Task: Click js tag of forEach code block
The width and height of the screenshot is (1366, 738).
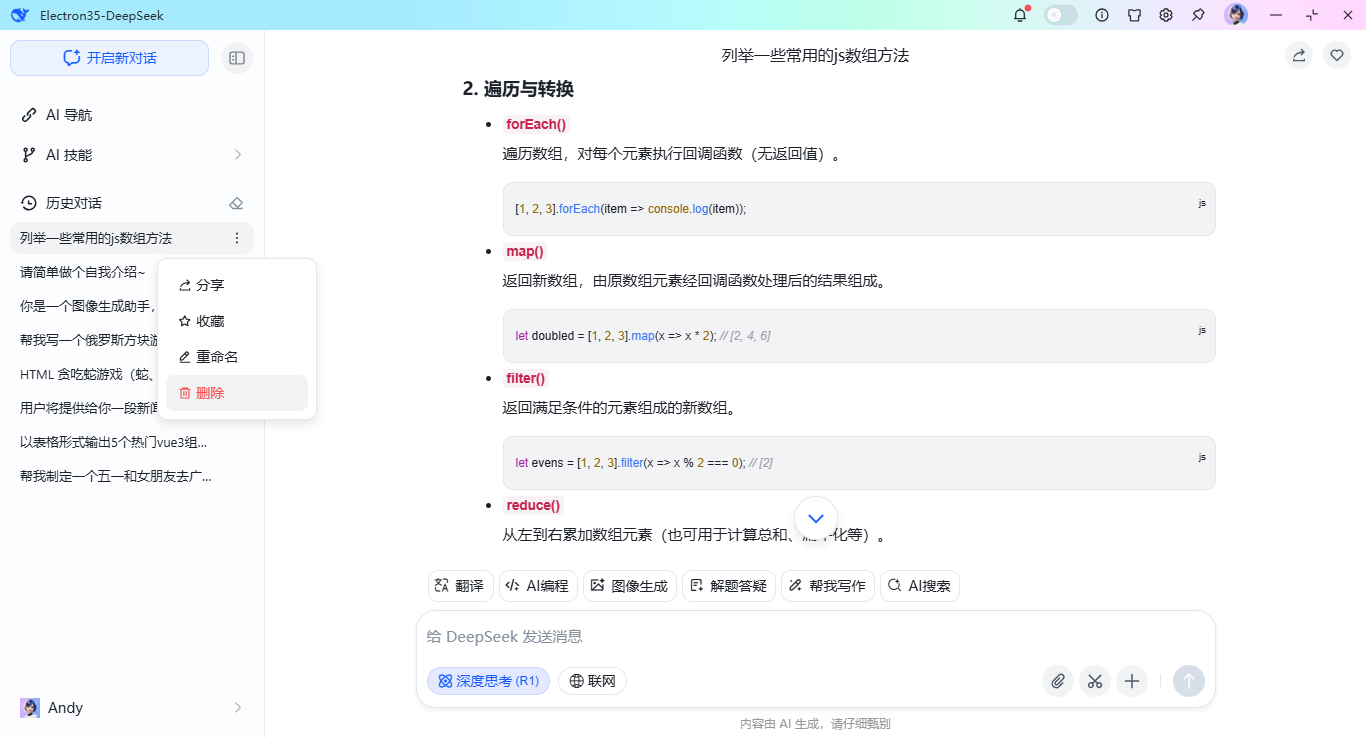Action: (x=1202, y=203)
